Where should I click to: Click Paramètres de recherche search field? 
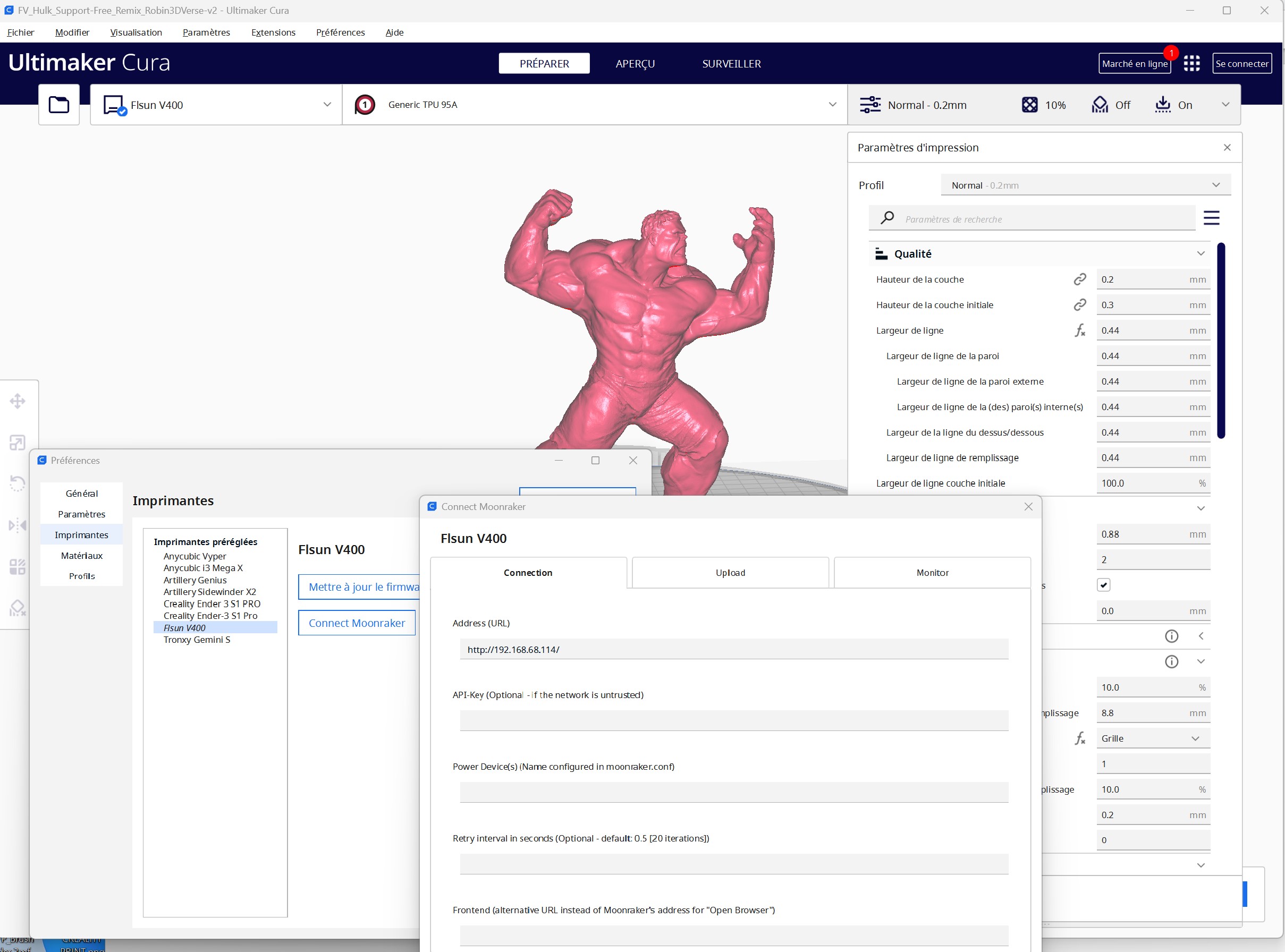[x=1032, y=218]
